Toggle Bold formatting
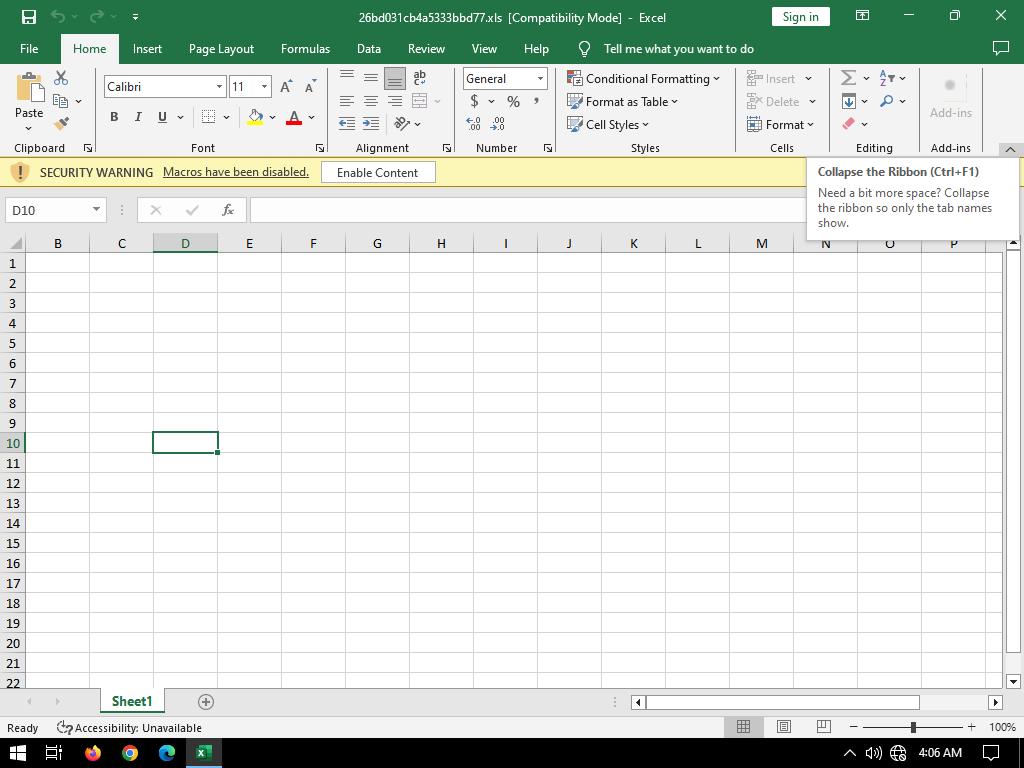The width and height of the screenshot is (1024, 768). 114,117
